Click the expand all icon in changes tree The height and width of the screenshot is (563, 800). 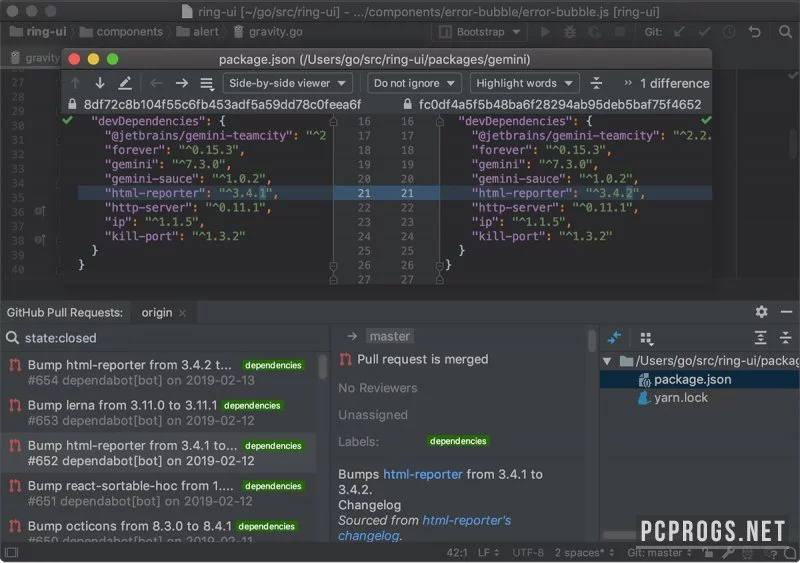tap(760, 337)
